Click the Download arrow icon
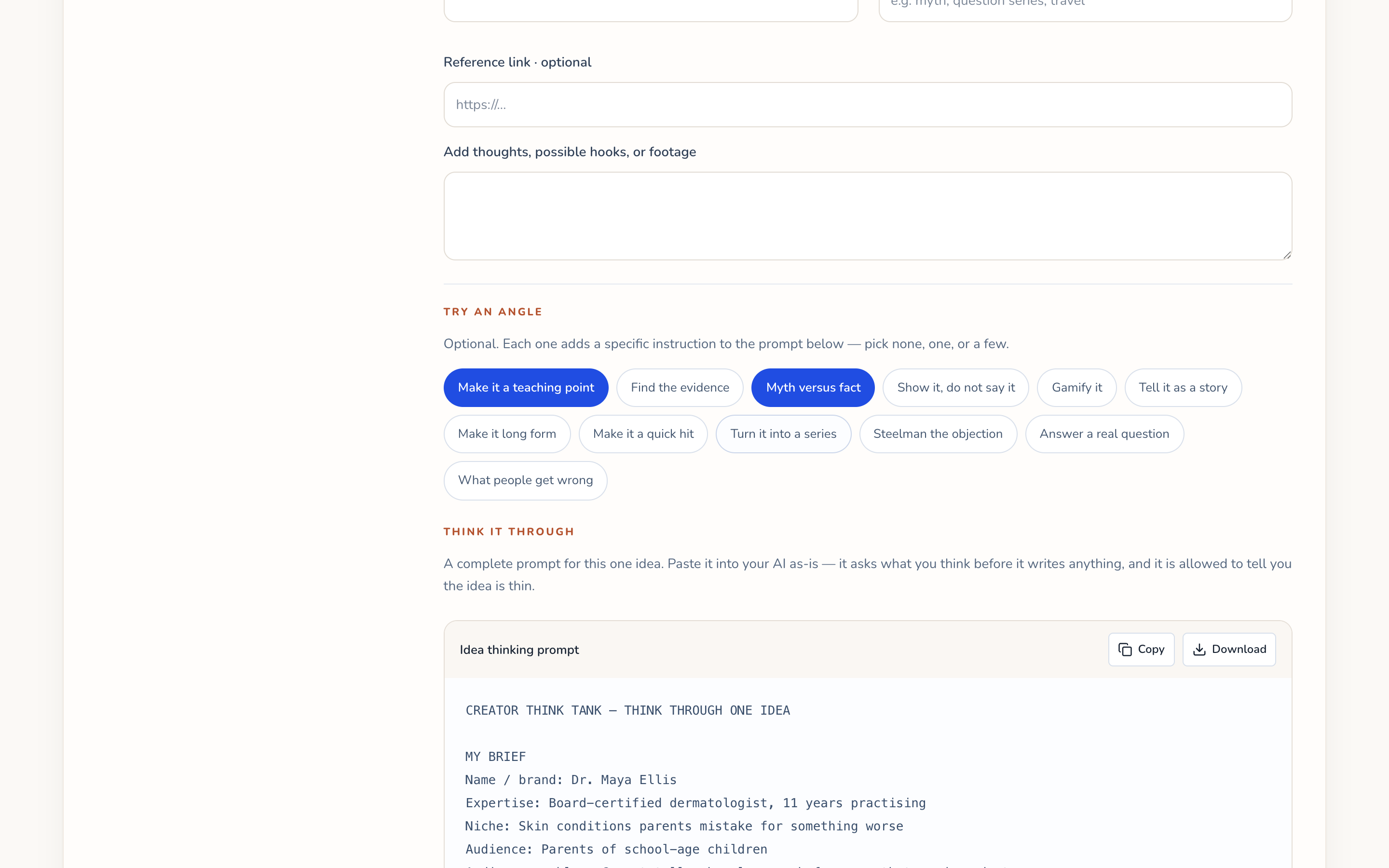Viewport: 1389px width, 868px height. coord(1199,649)
